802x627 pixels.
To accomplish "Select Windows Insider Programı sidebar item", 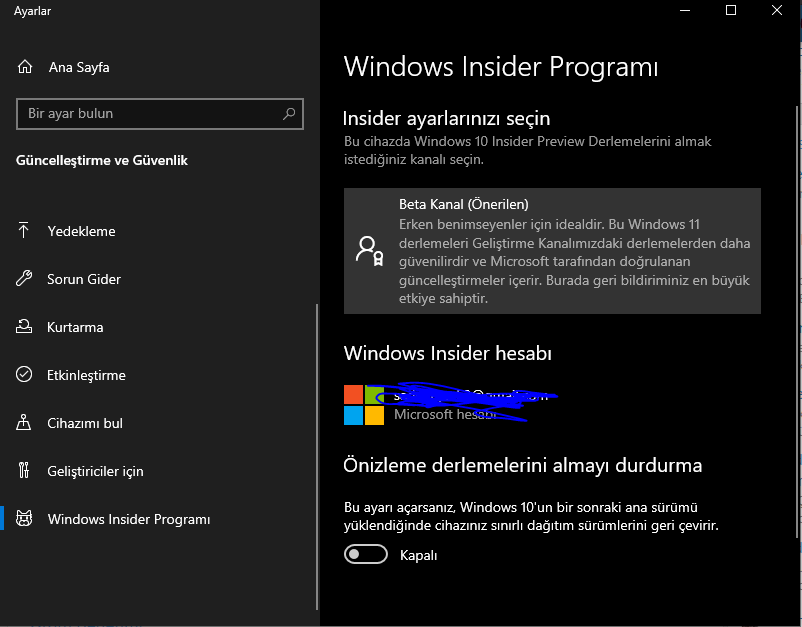I will click(159, 519).
